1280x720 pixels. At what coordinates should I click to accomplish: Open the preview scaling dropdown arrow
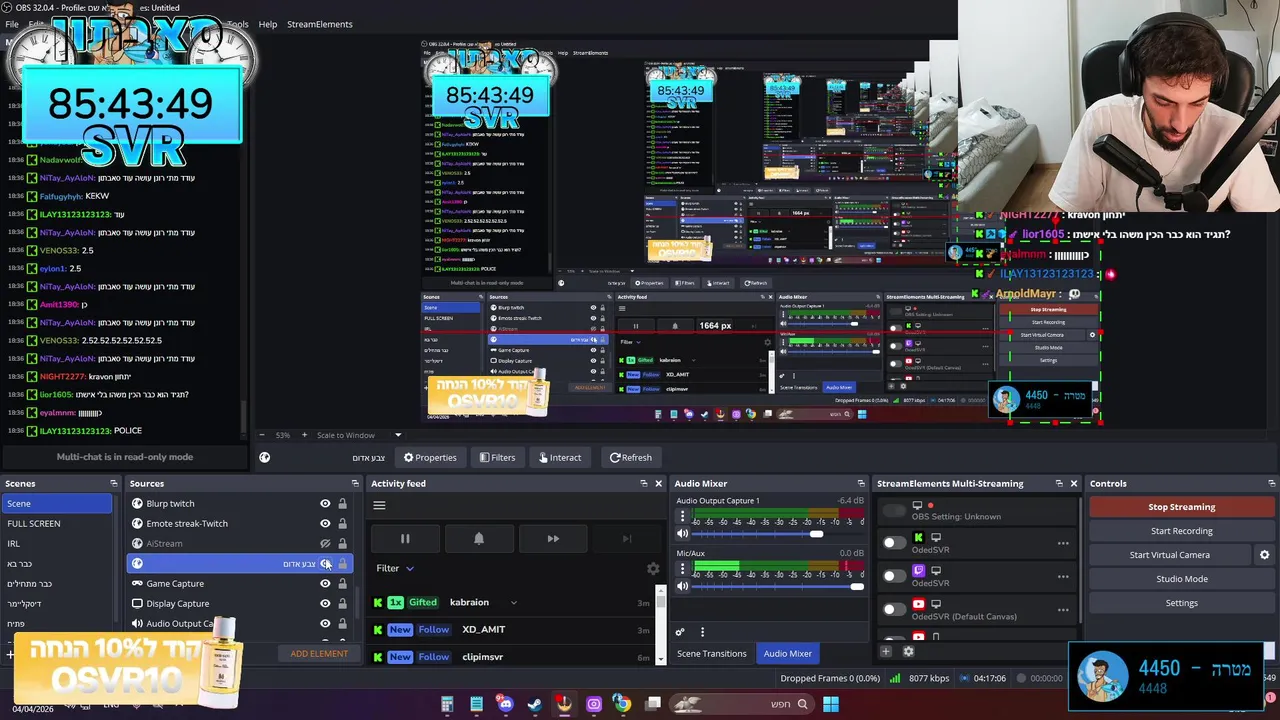[x=398, y=435]
